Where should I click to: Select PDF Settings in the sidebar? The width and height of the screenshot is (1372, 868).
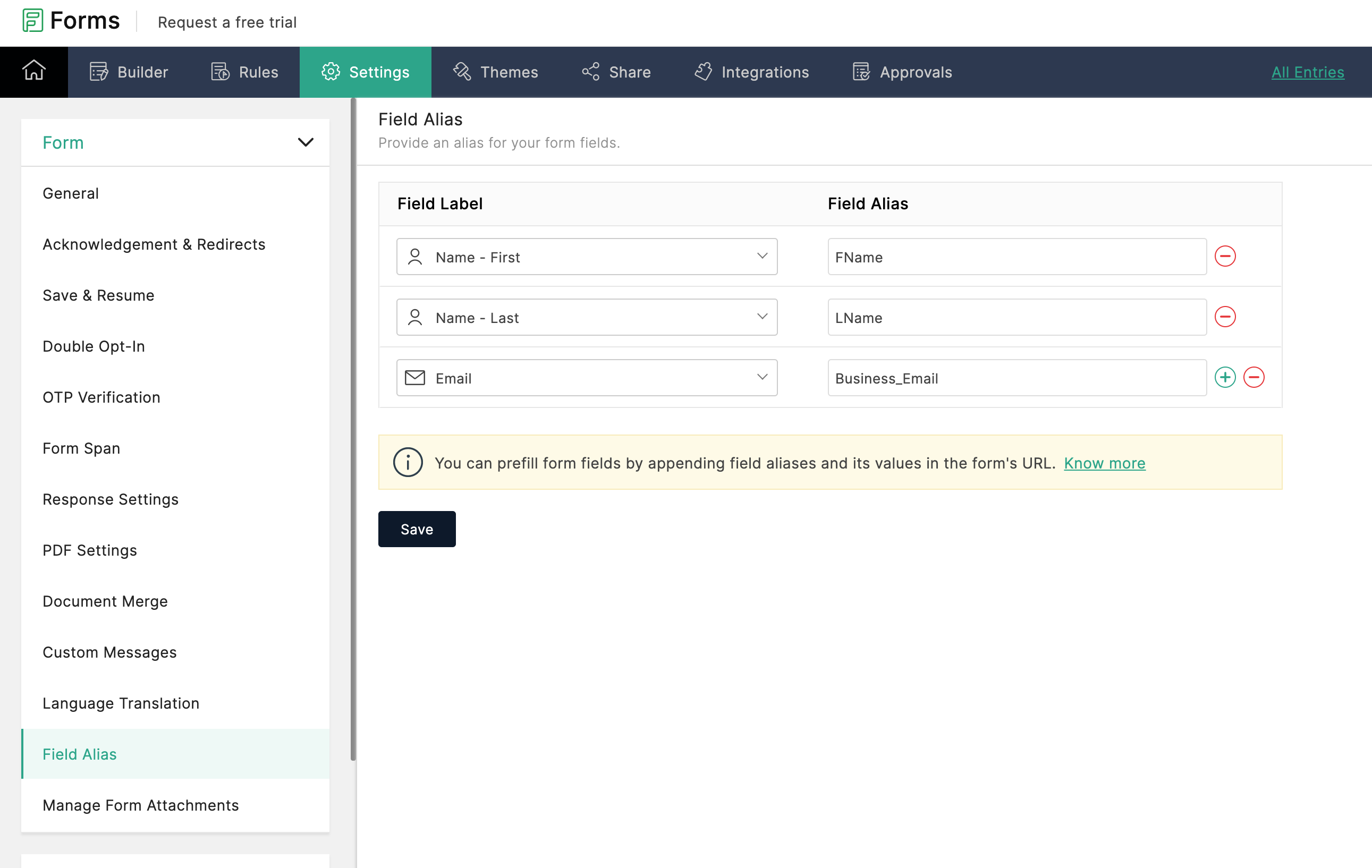[89, 550]
